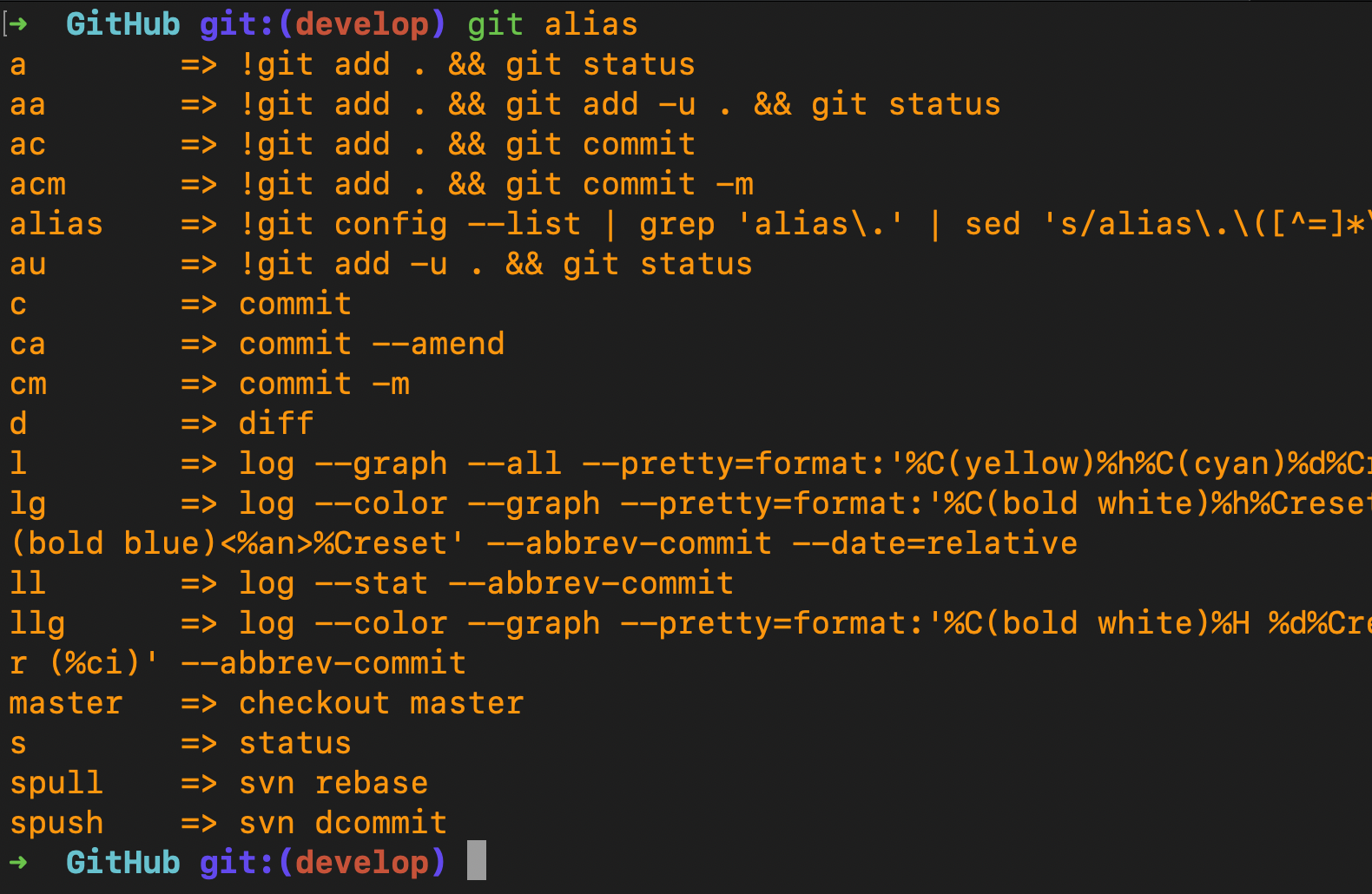Click the arrow '=>' next to alias 'ca'
Screen dimensions: 1372x894
click(199, 344)
